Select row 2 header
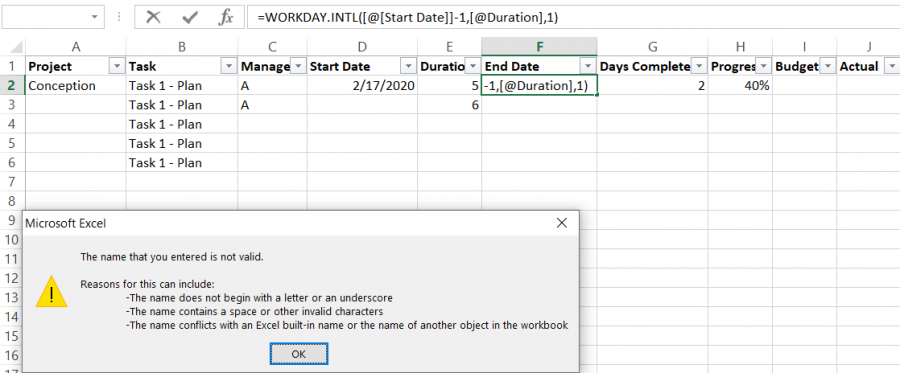Viewport: 900px width, 373px height. [x=13, y=86]
